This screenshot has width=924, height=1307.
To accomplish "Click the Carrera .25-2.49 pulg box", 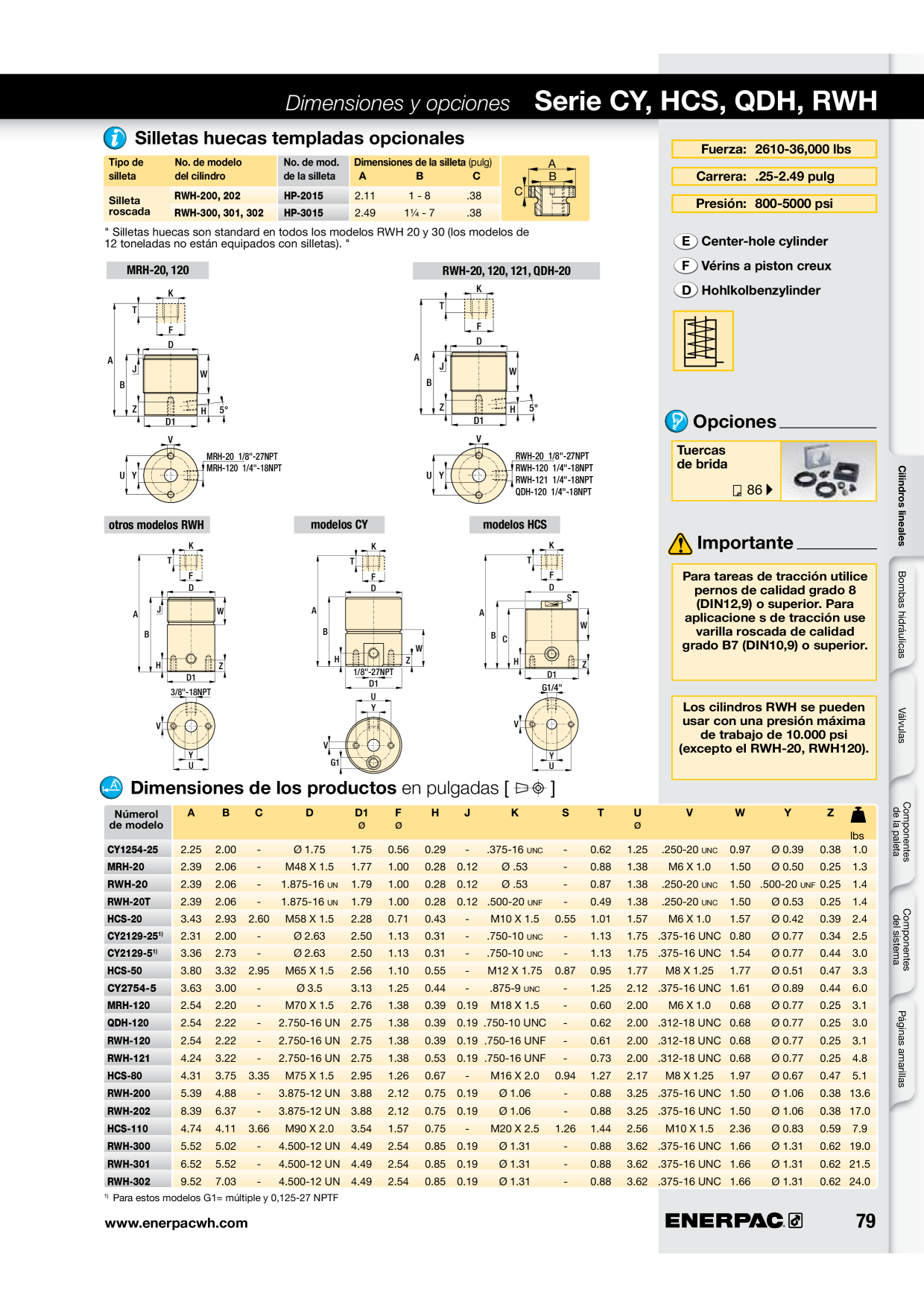I will (x=774, y=177).
